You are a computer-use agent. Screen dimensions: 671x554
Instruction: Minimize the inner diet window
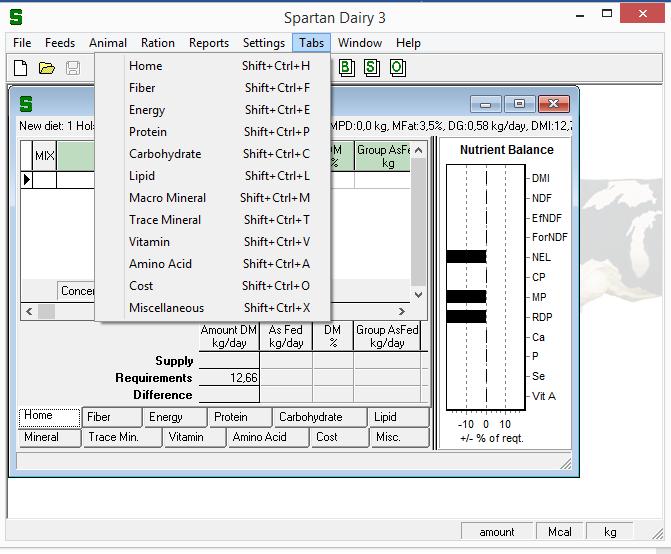pos(485,104)
